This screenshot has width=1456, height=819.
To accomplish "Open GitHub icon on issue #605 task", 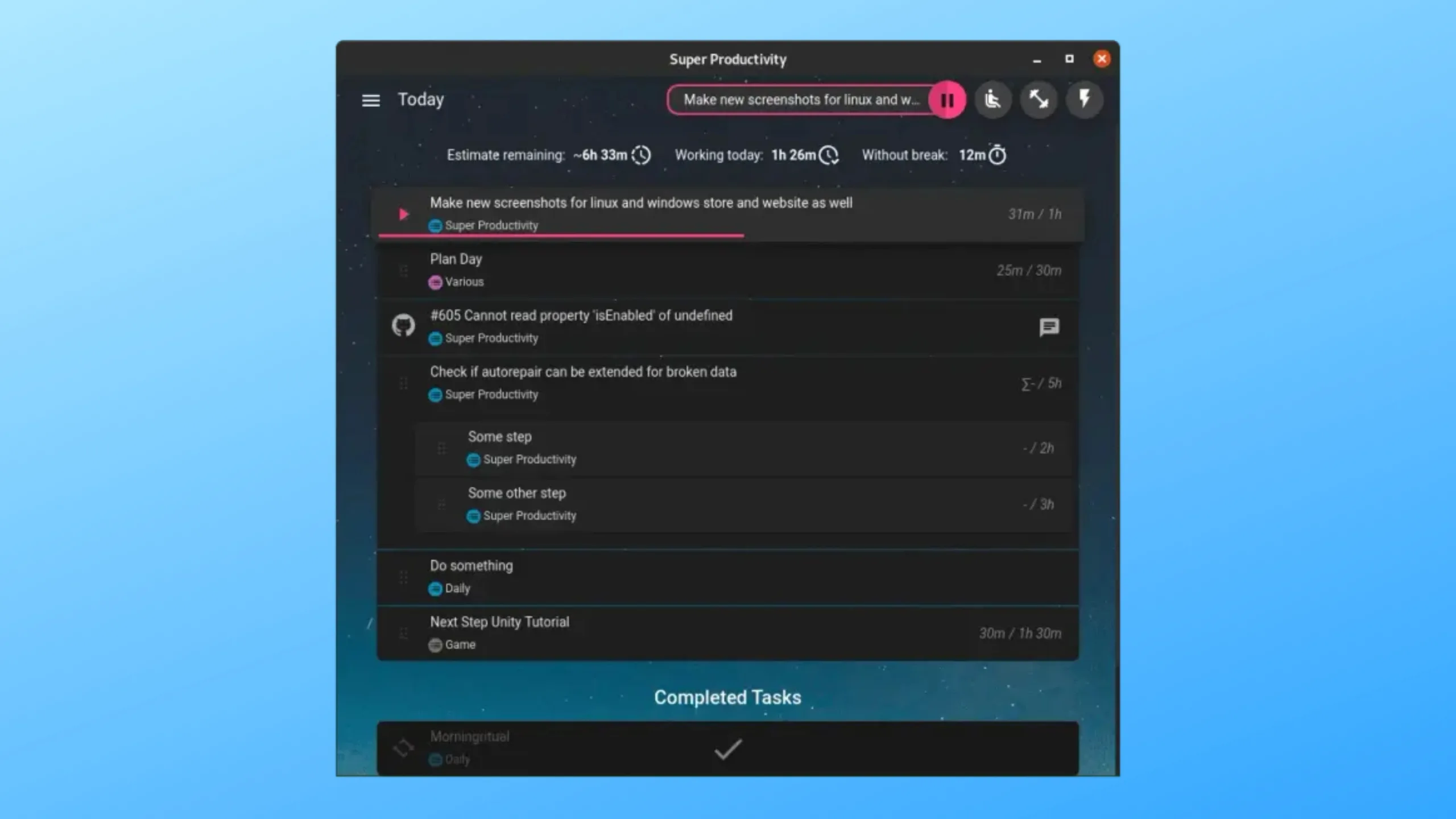I will pyautogui.click(x=403, y=326).
